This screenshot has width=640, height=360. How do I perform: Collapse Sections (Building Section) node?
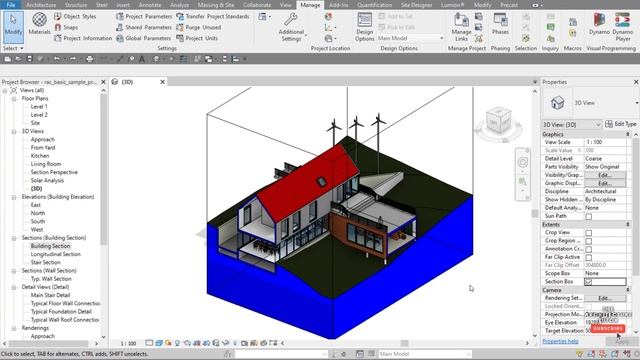click(x=14, y=238)
